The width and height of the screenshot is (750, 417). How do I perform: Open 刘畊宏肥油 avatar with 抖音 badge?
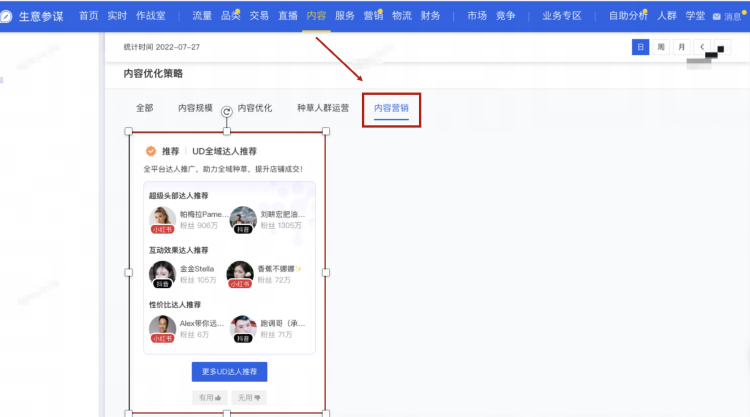click(243, 219)
